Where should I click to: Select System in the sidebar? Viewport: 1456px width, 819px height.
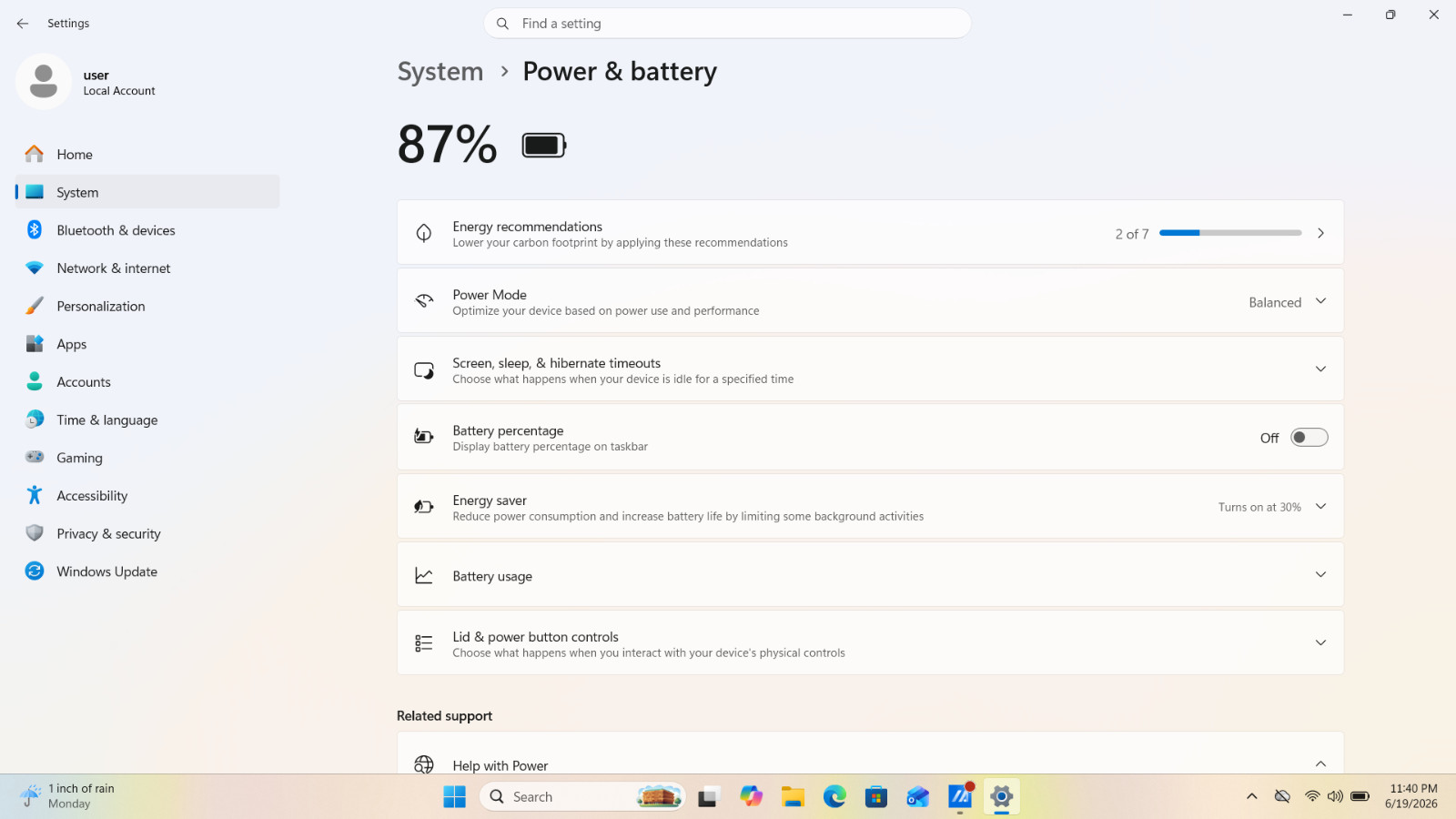pyautogui.click(x=147, y=192)
